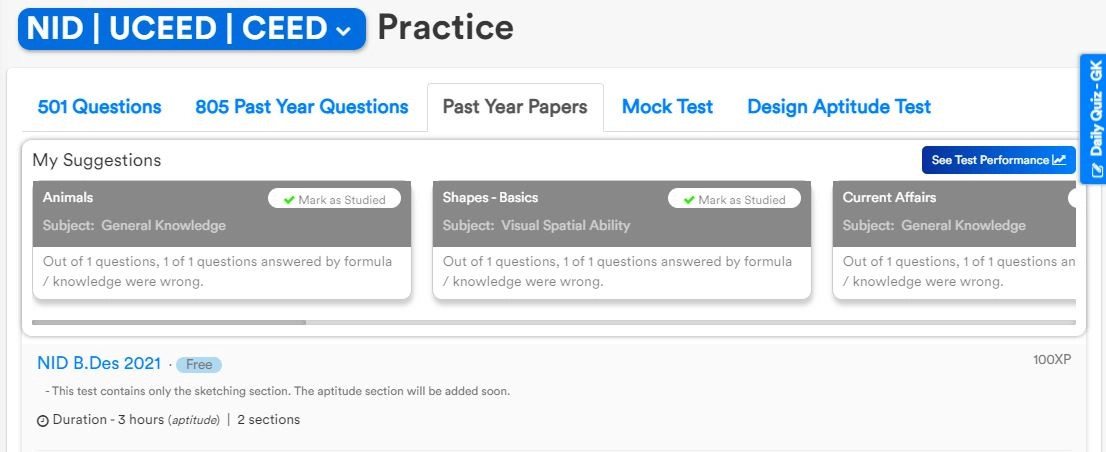Go to the Mock Test tab
Image resolution: width=1106 pixels, height=452 pixels.
point(667,107)
